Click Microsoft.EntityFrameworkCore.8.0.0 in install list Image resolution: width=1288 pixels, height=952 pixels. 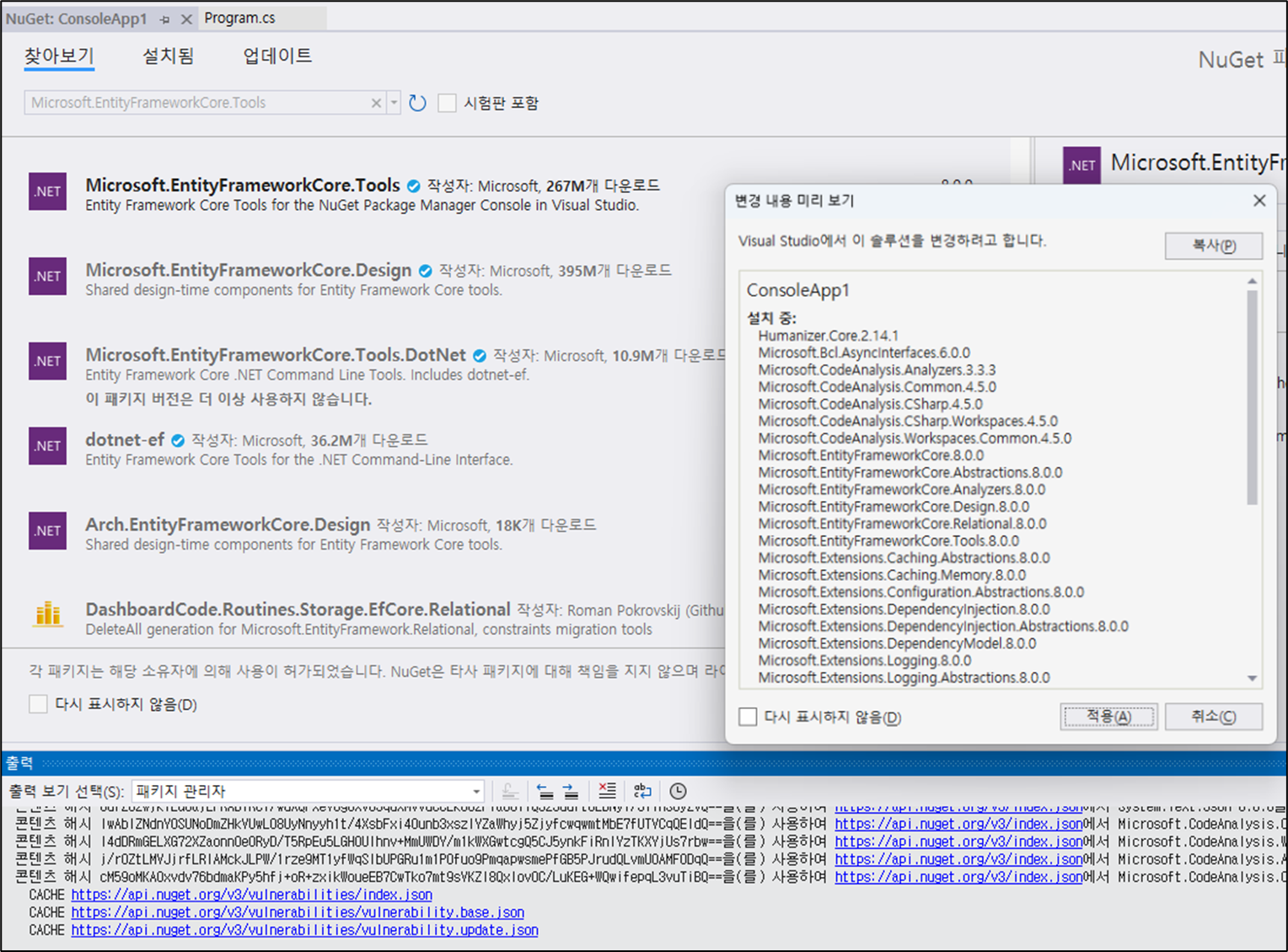871,455
